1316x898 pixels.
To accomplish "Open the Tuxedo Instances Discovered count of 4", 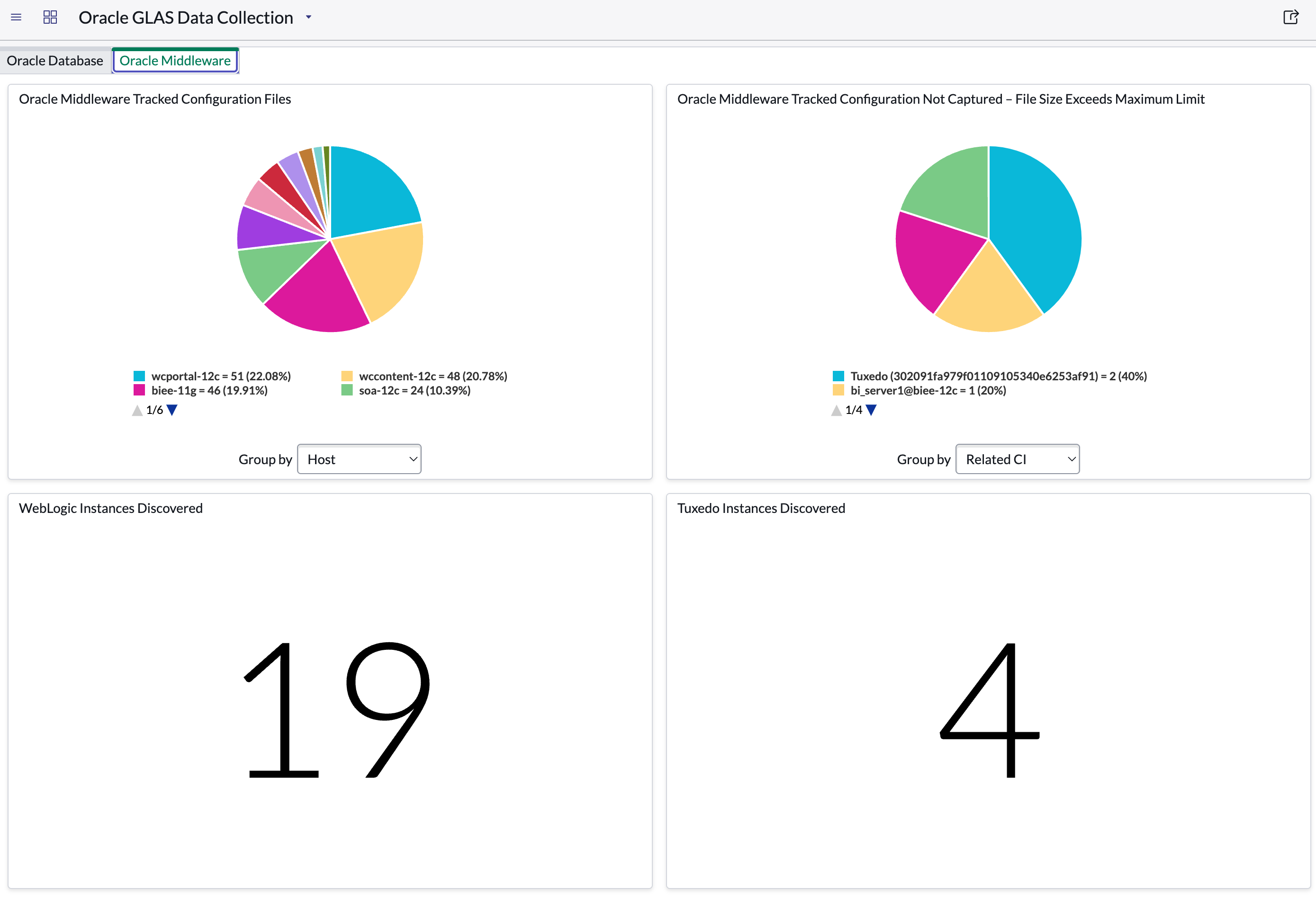I will click(989, 710).
